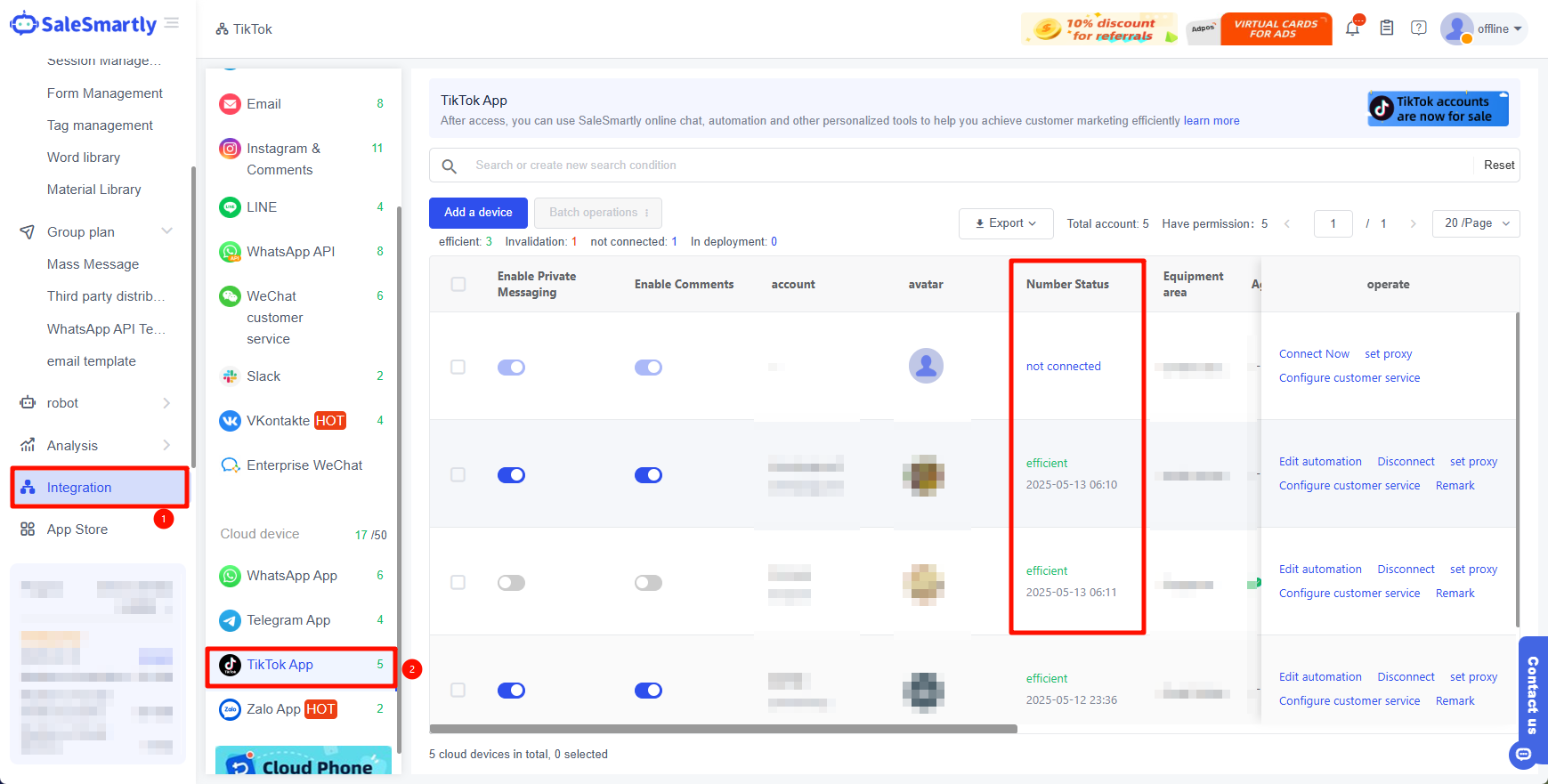Click the WhatsApp App cloud device icon
Screen dimensions: 1548x784
(231, 576)
